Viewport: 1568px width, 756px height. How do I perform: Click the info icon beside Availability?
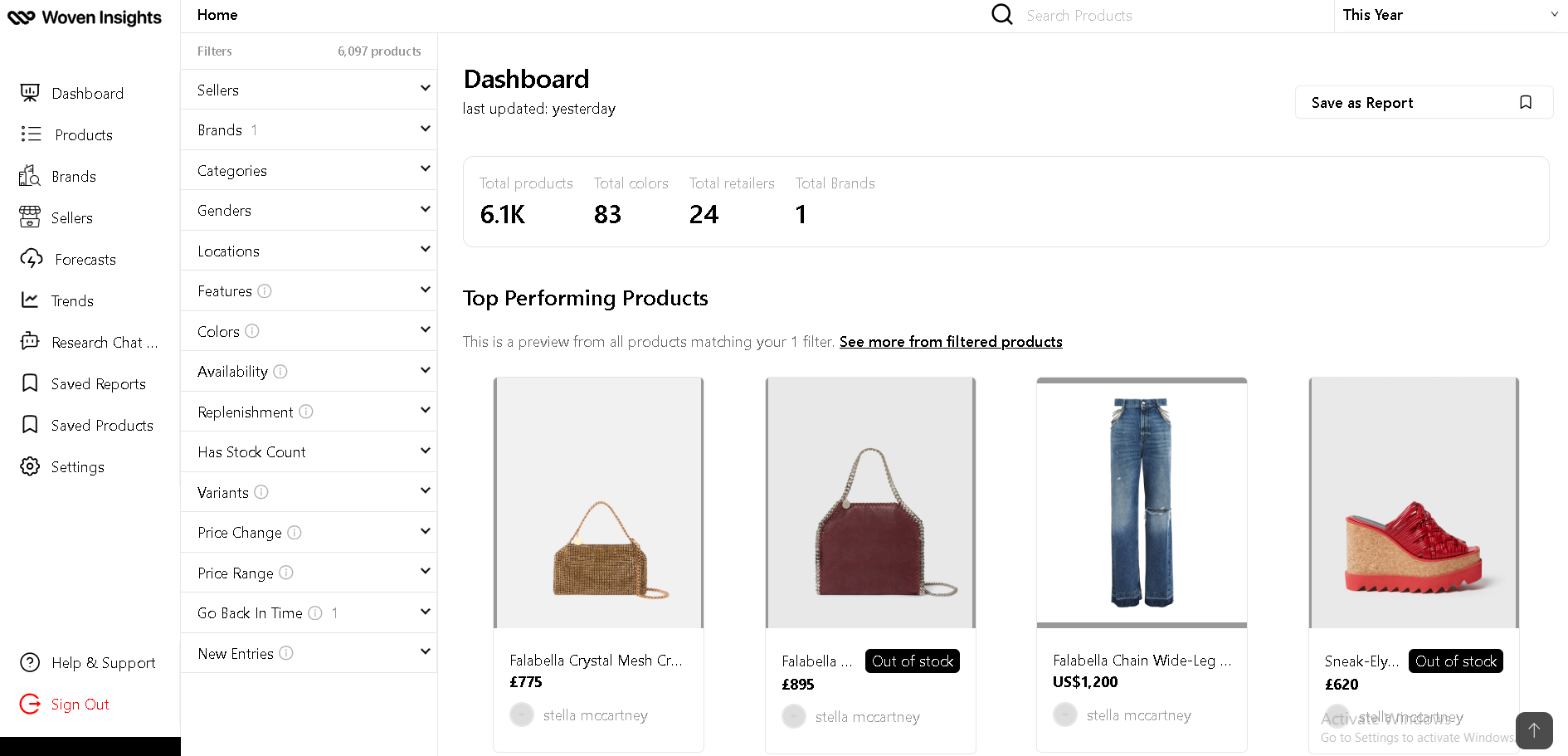tap(280, 372)
